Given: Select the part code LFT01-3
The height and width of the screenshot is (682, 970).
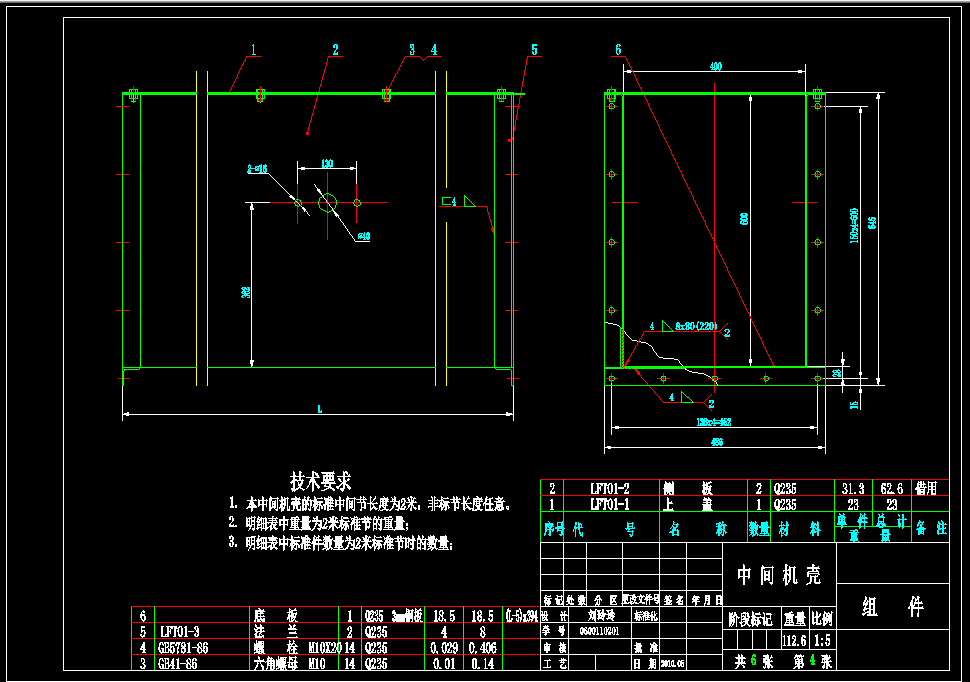Looking at the screenshot, I should (179, 632).
